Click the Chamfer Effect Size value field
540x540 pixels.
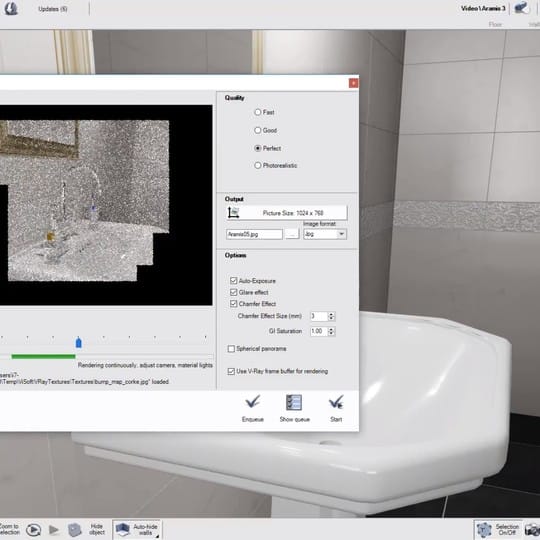click(x=319, y=316)
